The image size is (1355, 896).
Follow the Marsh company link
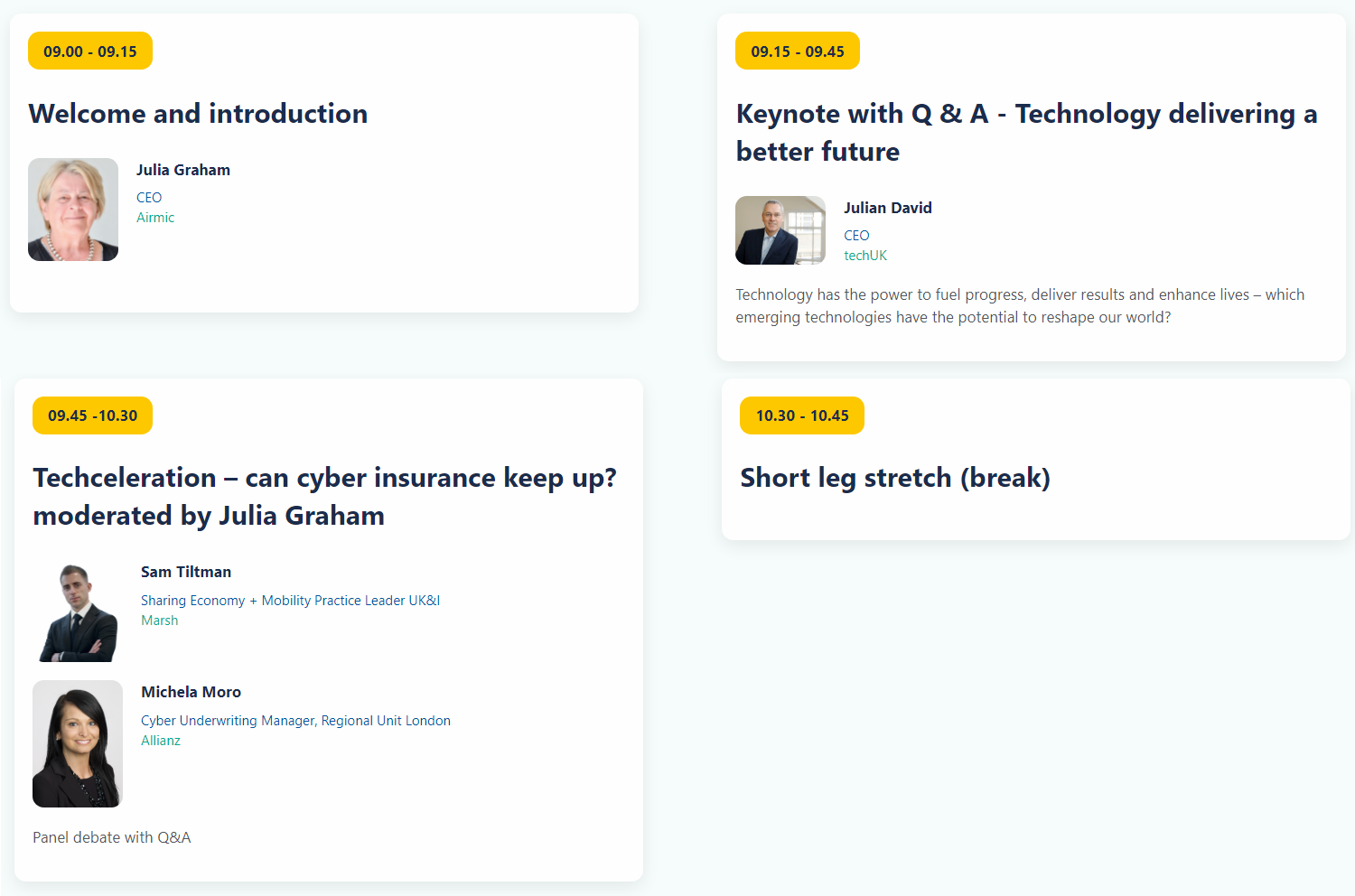tap(160, 621)
